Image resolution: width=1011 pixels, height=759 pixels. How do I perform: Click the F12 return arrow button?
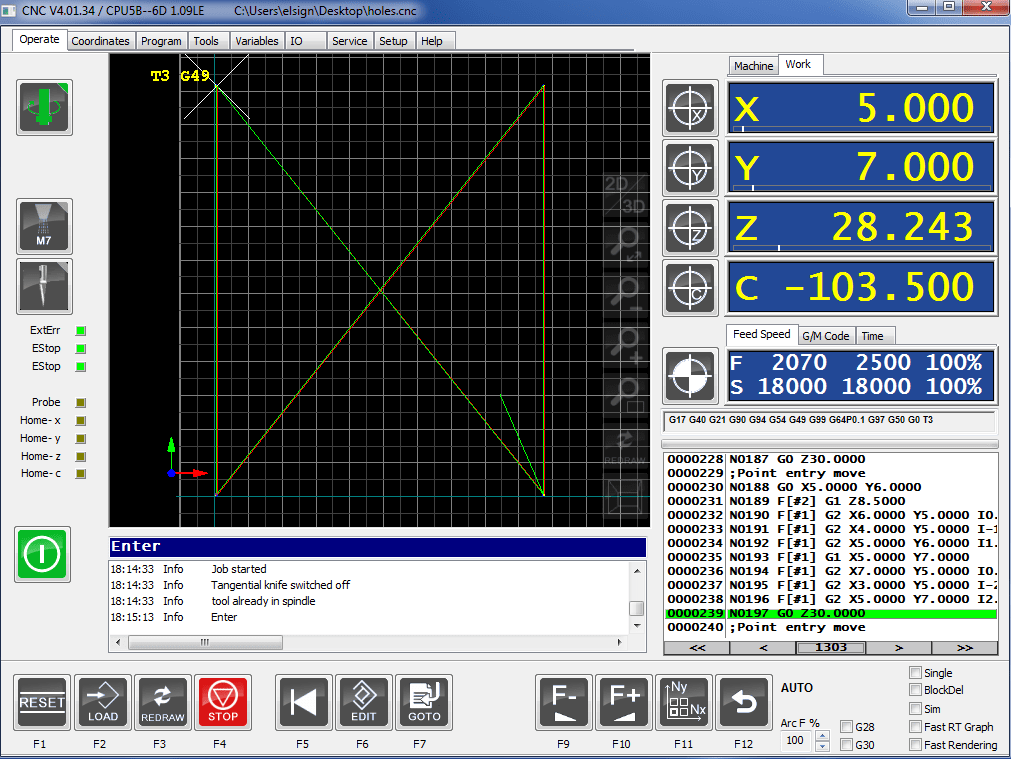[x=744, y=702]
